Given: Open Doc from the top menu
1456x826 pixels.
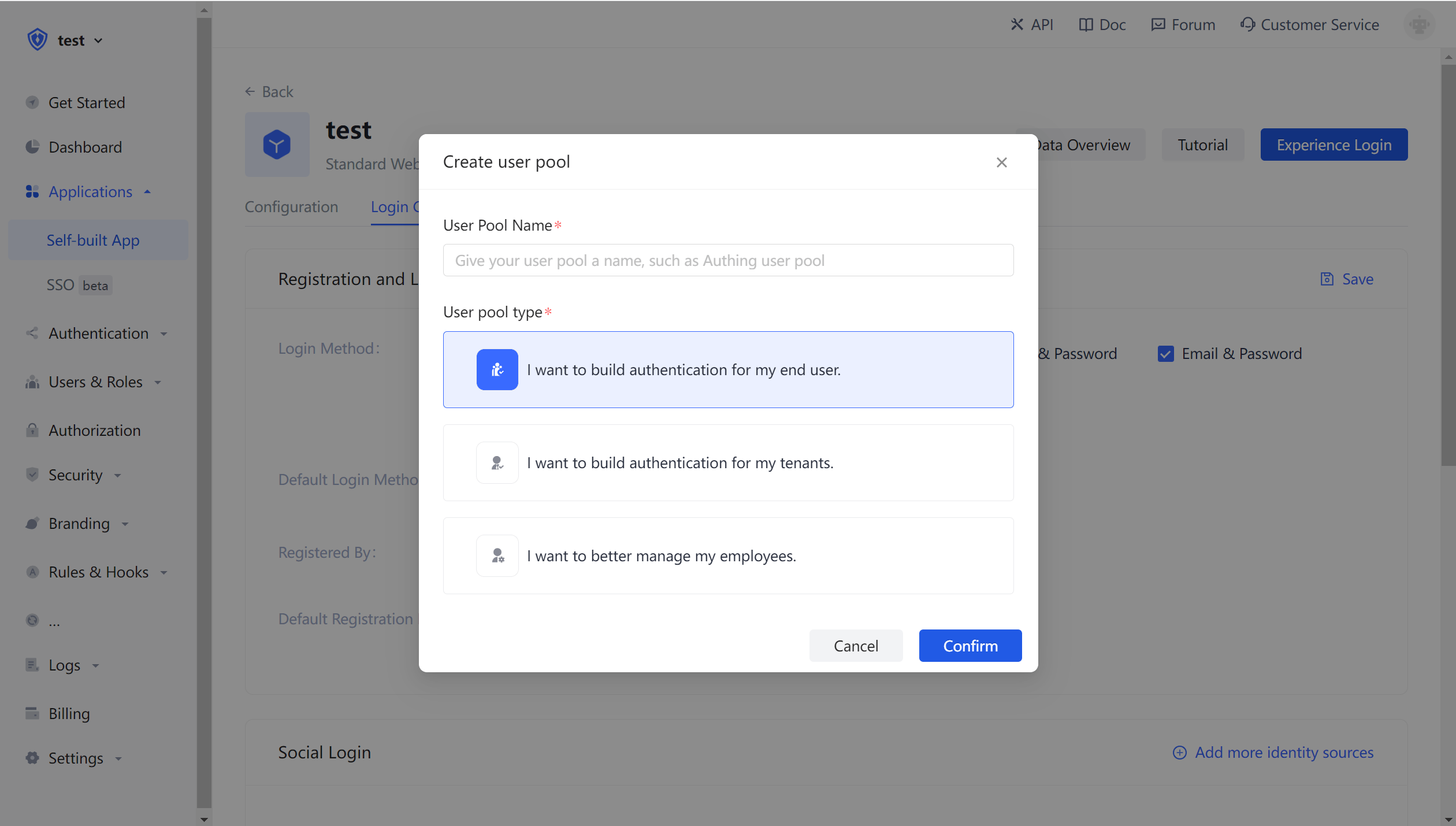Looking at the screenshot, I should [1101, 24].
